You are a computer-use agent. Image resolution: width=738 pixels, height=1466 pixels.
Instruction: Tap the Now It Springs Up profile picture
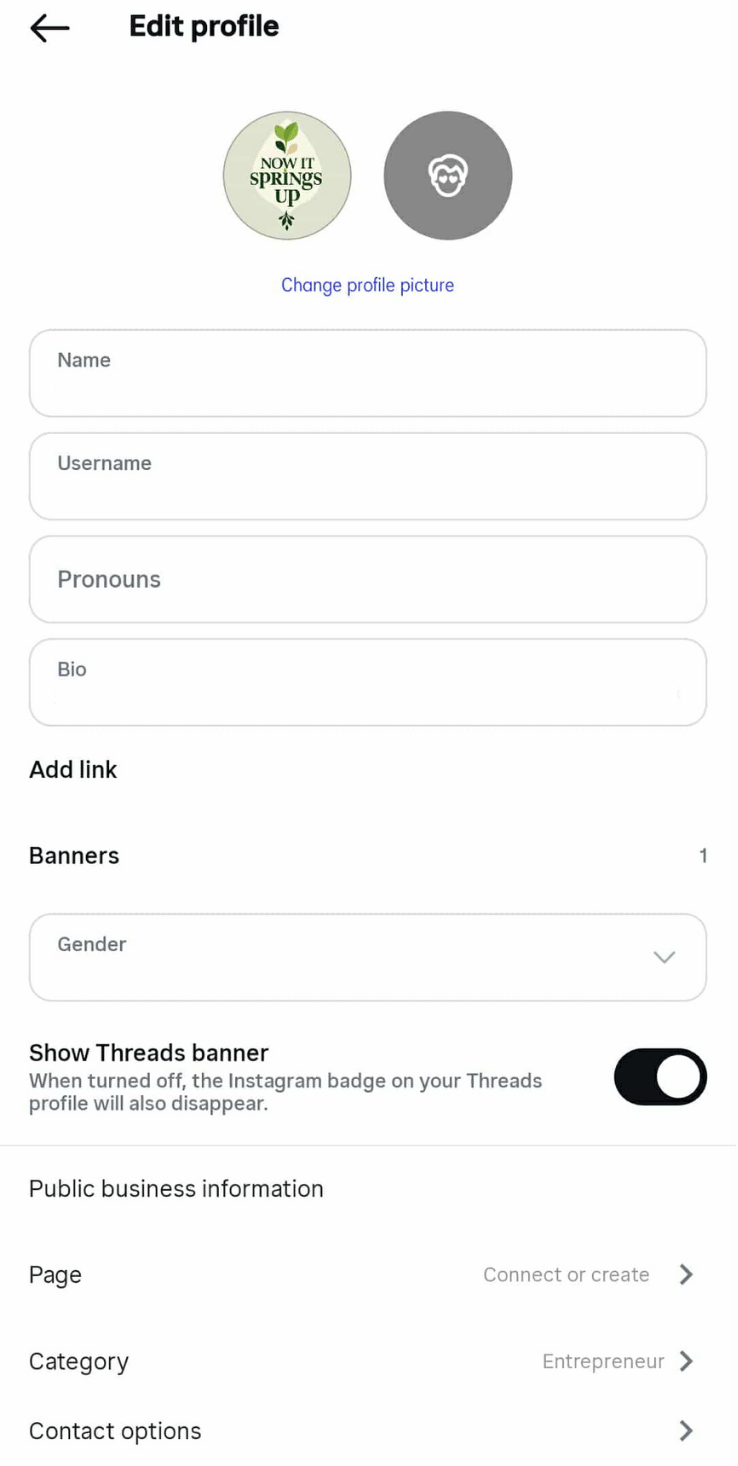(287, 176)
